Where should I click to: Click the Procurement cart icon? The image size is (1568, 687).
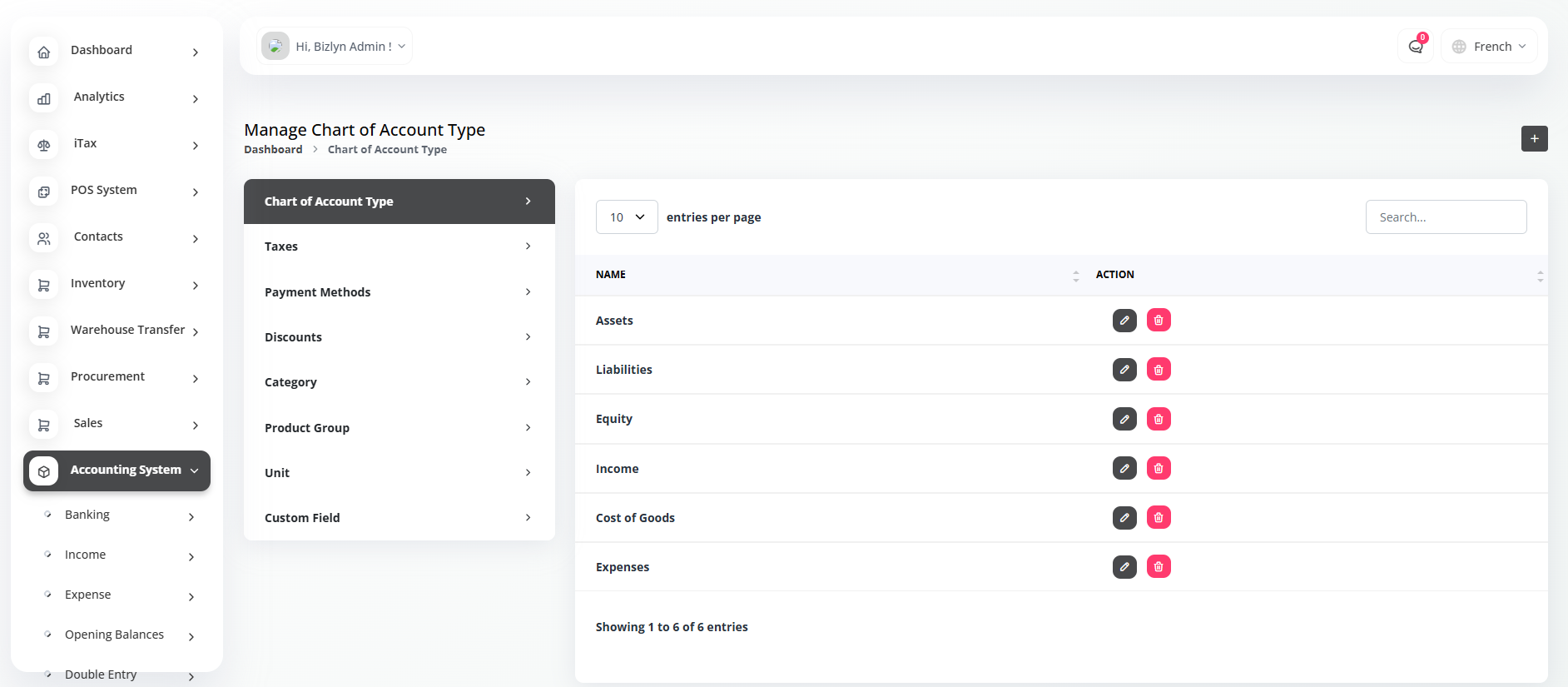44,378
